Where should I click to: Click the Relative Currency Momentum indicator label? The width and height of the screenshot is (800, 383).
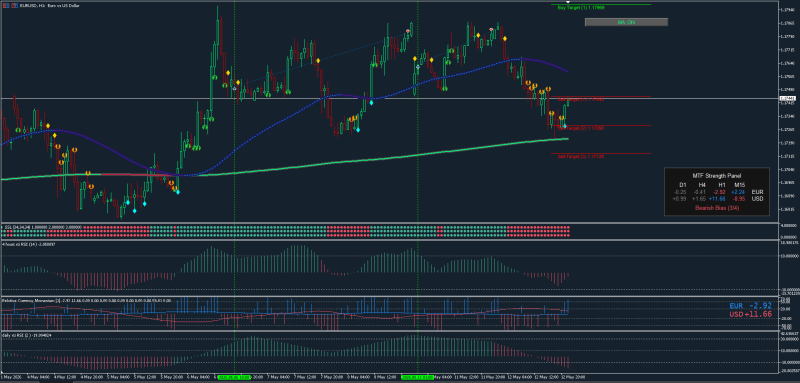(87, 301)
